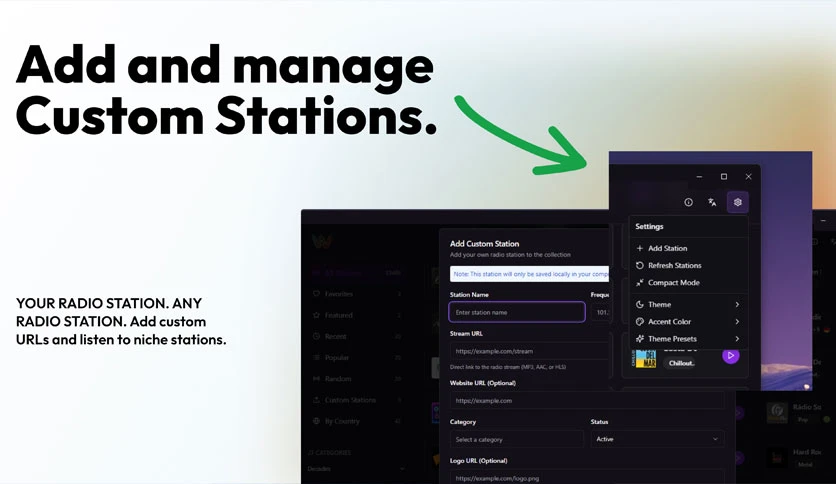Screen dimensions: 836x484
Task: Click the Stream URL input field
Action: (529, 351)
